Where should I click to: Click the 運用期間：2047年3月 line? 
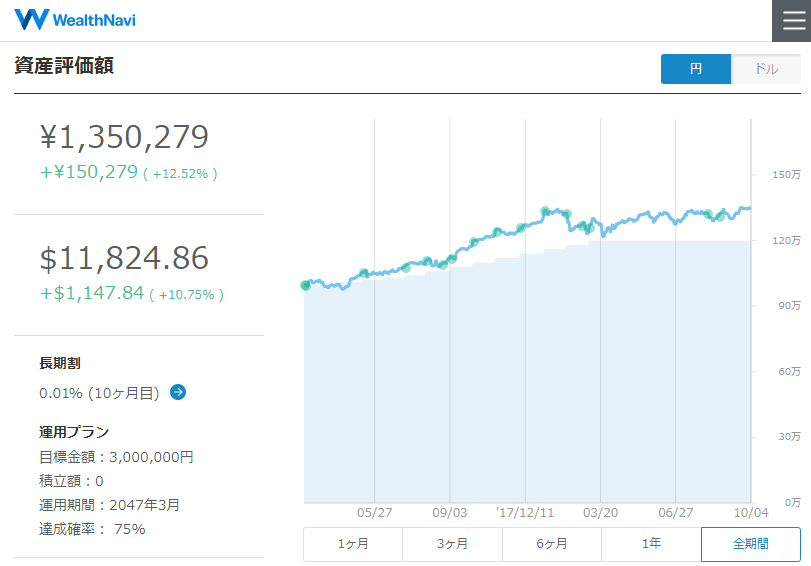(x=110, y=505)
